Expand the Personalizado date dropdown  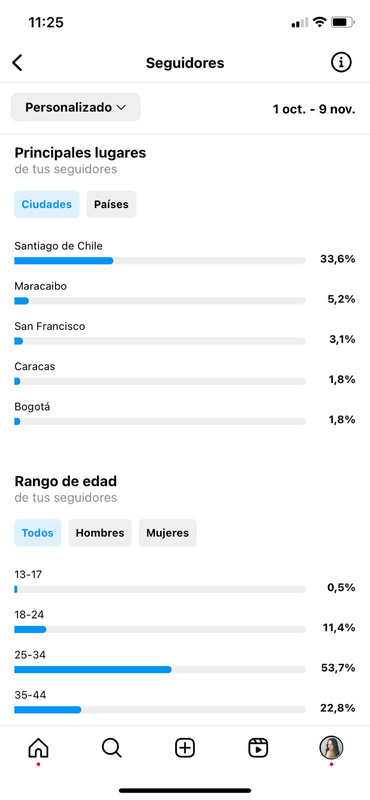pos(76,107)
